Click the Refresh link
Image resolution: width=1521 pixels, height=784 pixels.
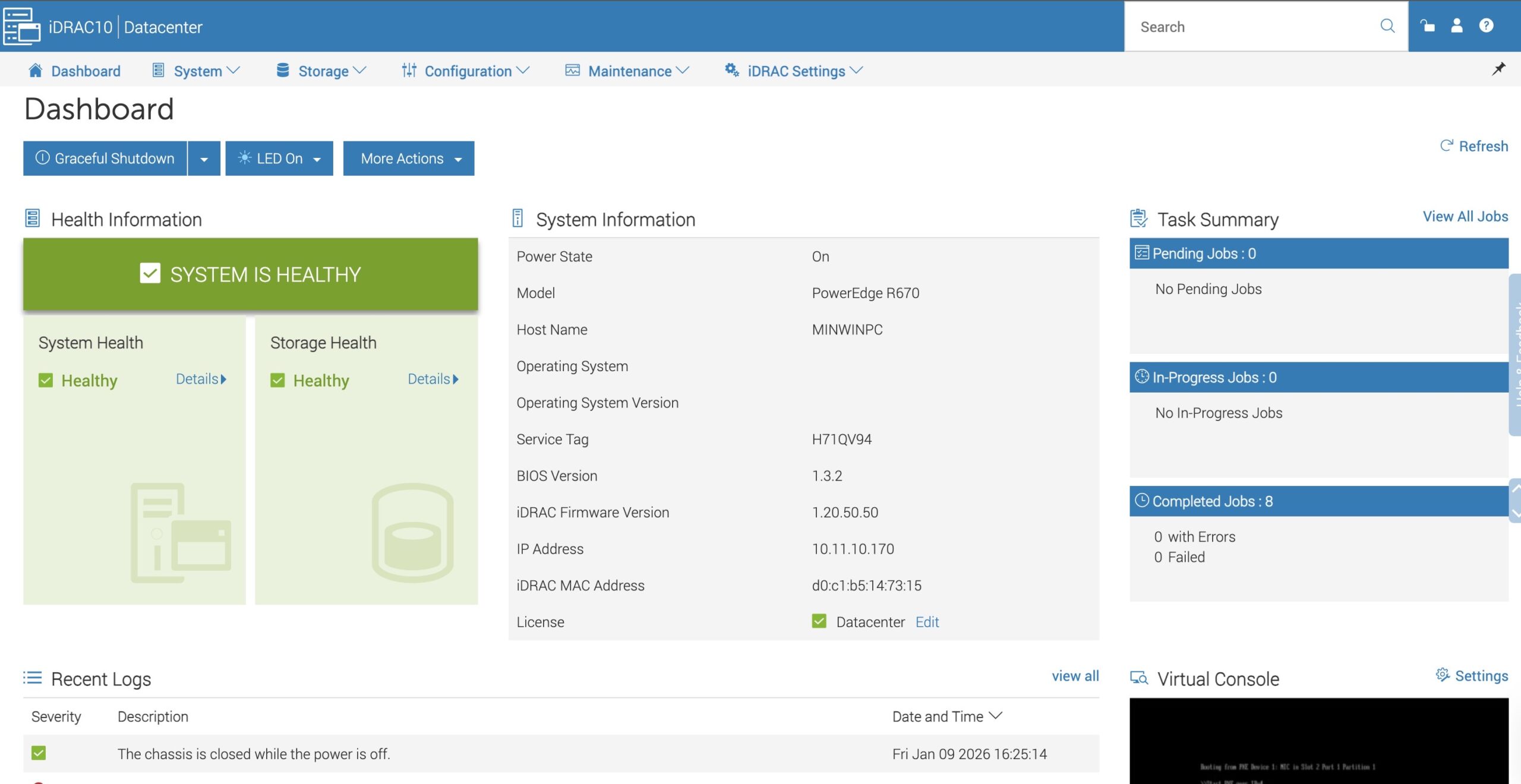tap(1474, 146)
